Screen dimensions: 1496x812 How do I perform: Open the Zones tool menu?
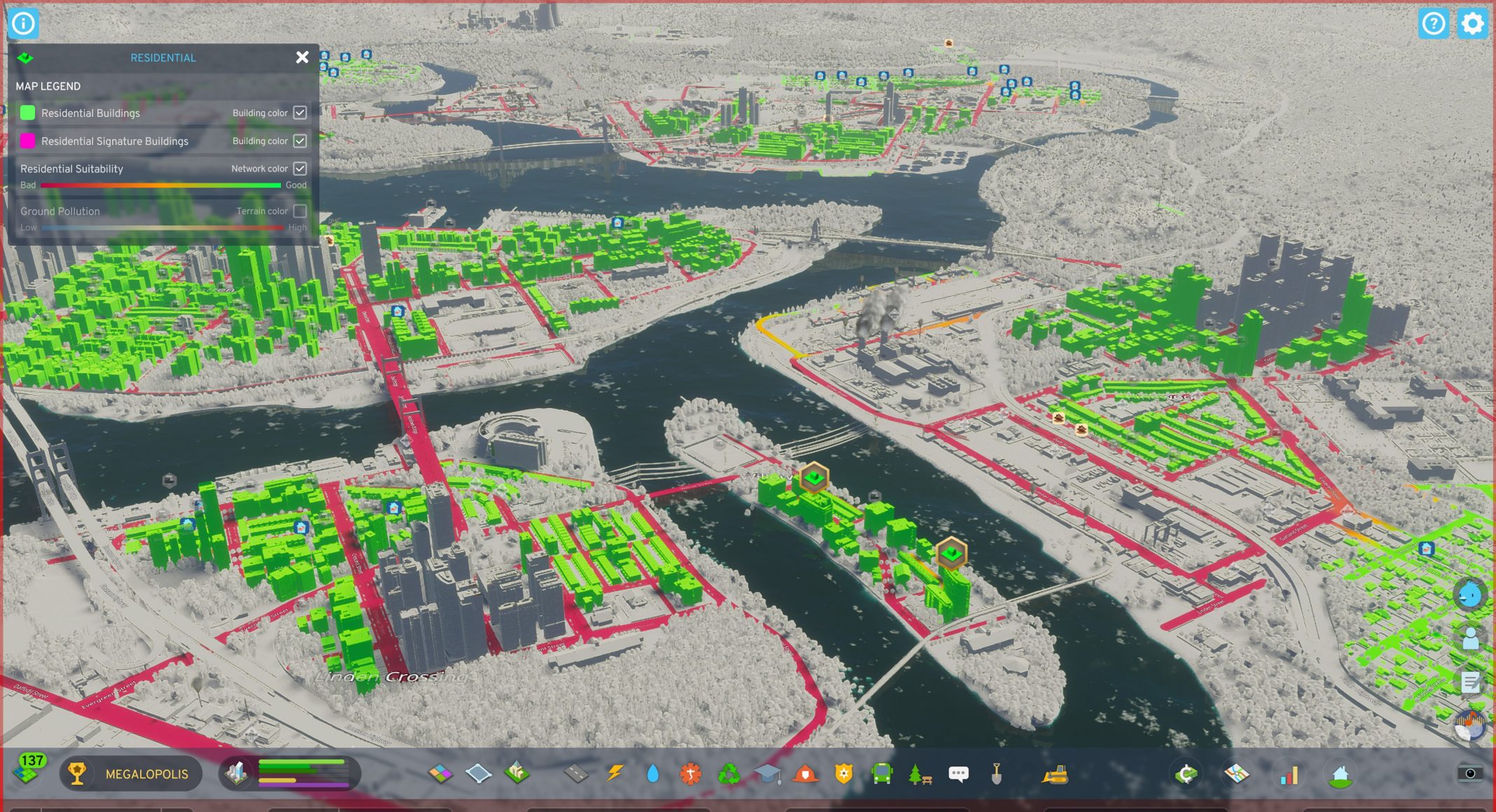(441, 773)
